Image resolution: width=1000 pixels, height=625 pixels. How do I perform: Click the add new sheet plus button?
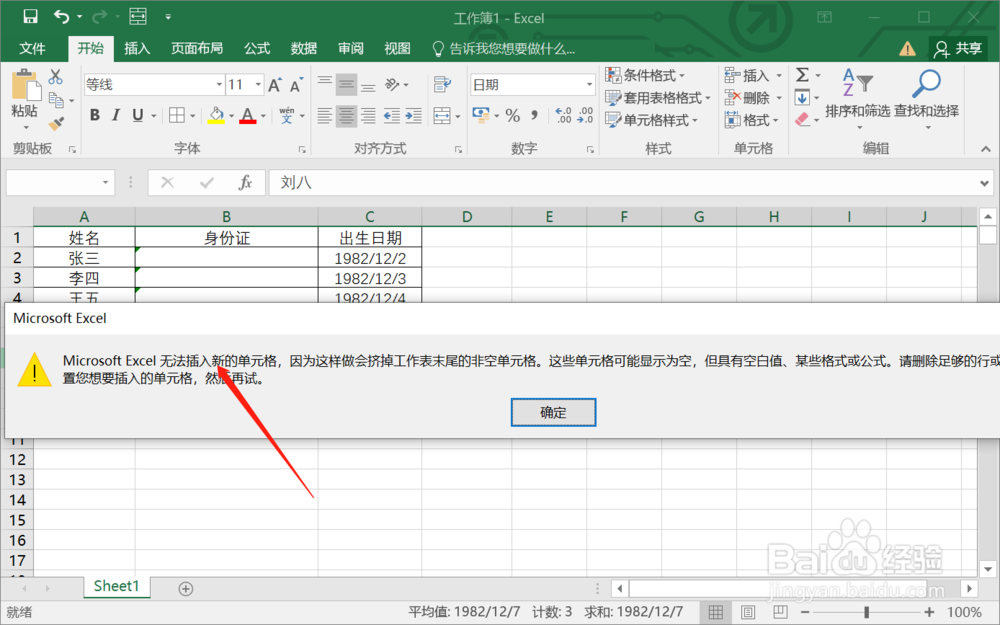pyautogui.click(x=186, y=588)
